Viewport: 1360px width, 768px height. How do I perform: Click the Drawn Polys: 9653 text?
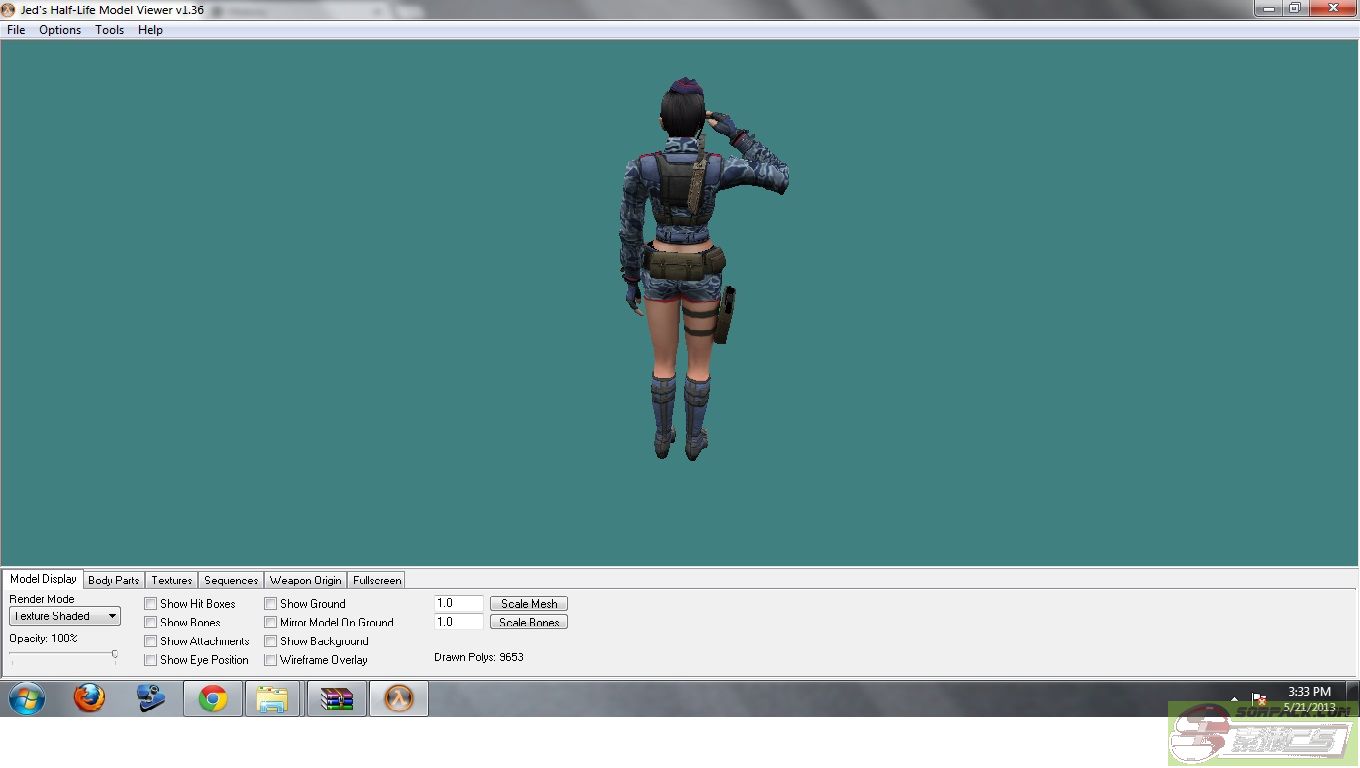pyautogui.click(x=479, y=657)
